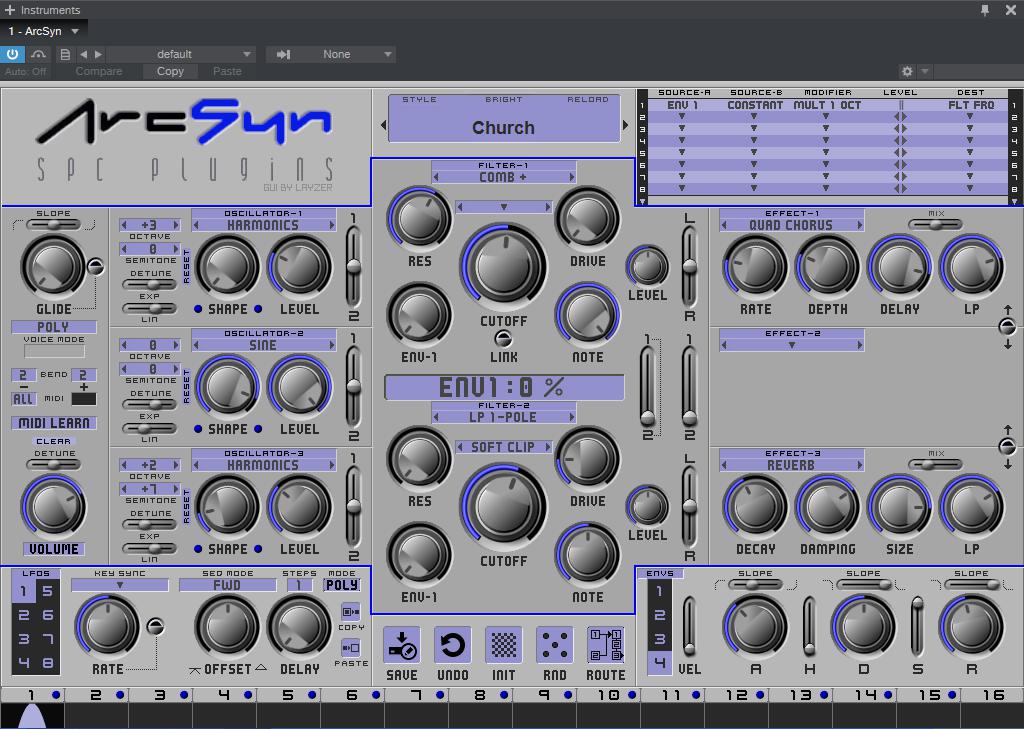
Task: Open the Filter-1 Comb+ type dropdown
Action: tap(503, 177)
